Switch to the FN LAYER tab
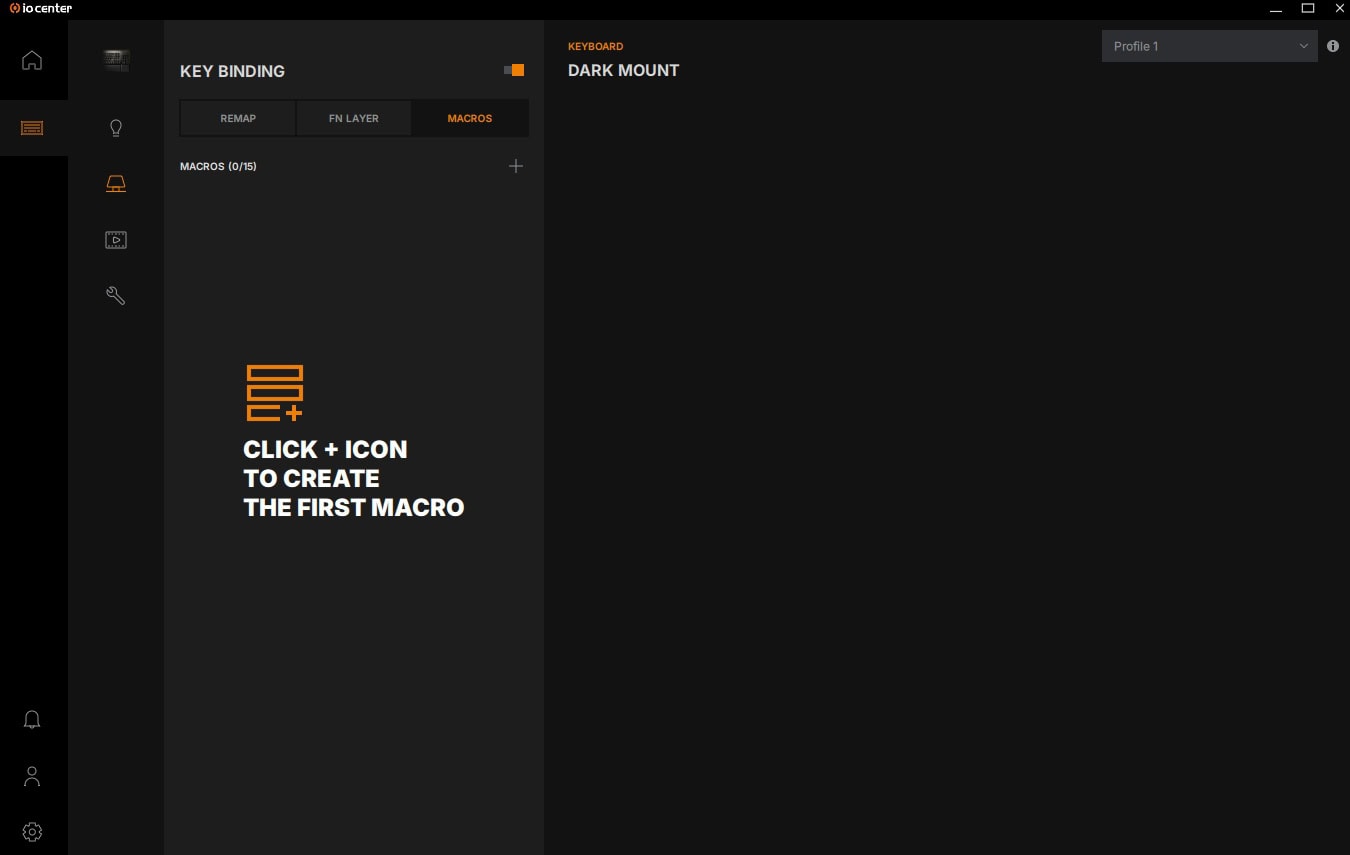1350x855 pixels. pos(354,118)
